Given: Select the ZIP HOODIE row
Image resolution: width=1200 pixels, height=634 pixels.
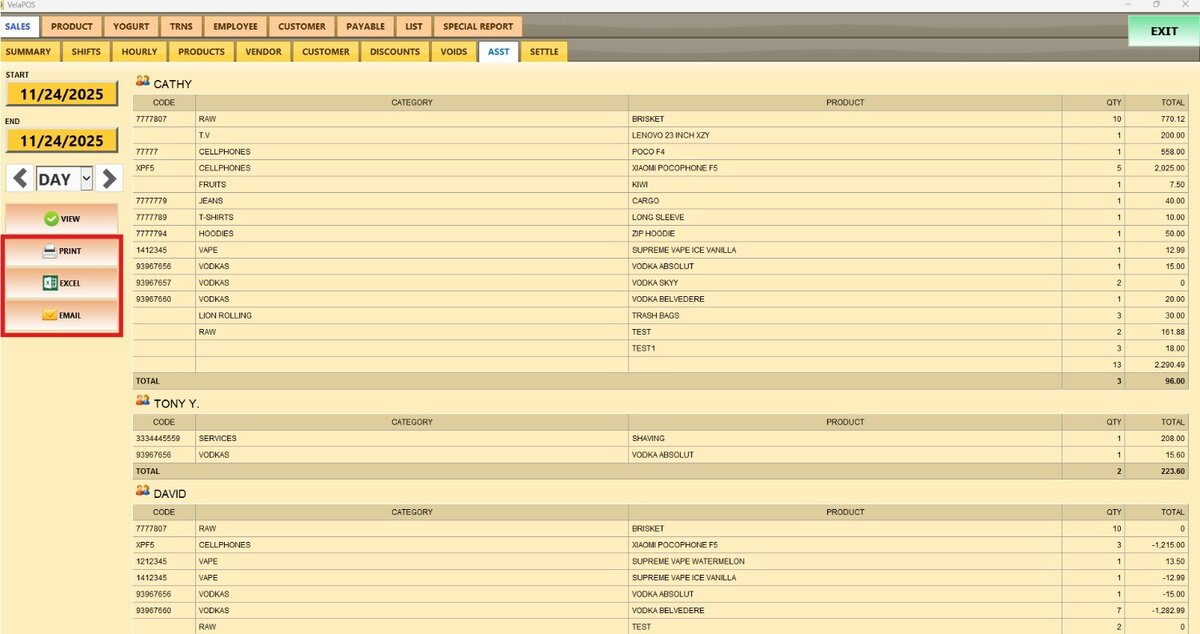Looking at the screenshot, I should tap(659, 233).
